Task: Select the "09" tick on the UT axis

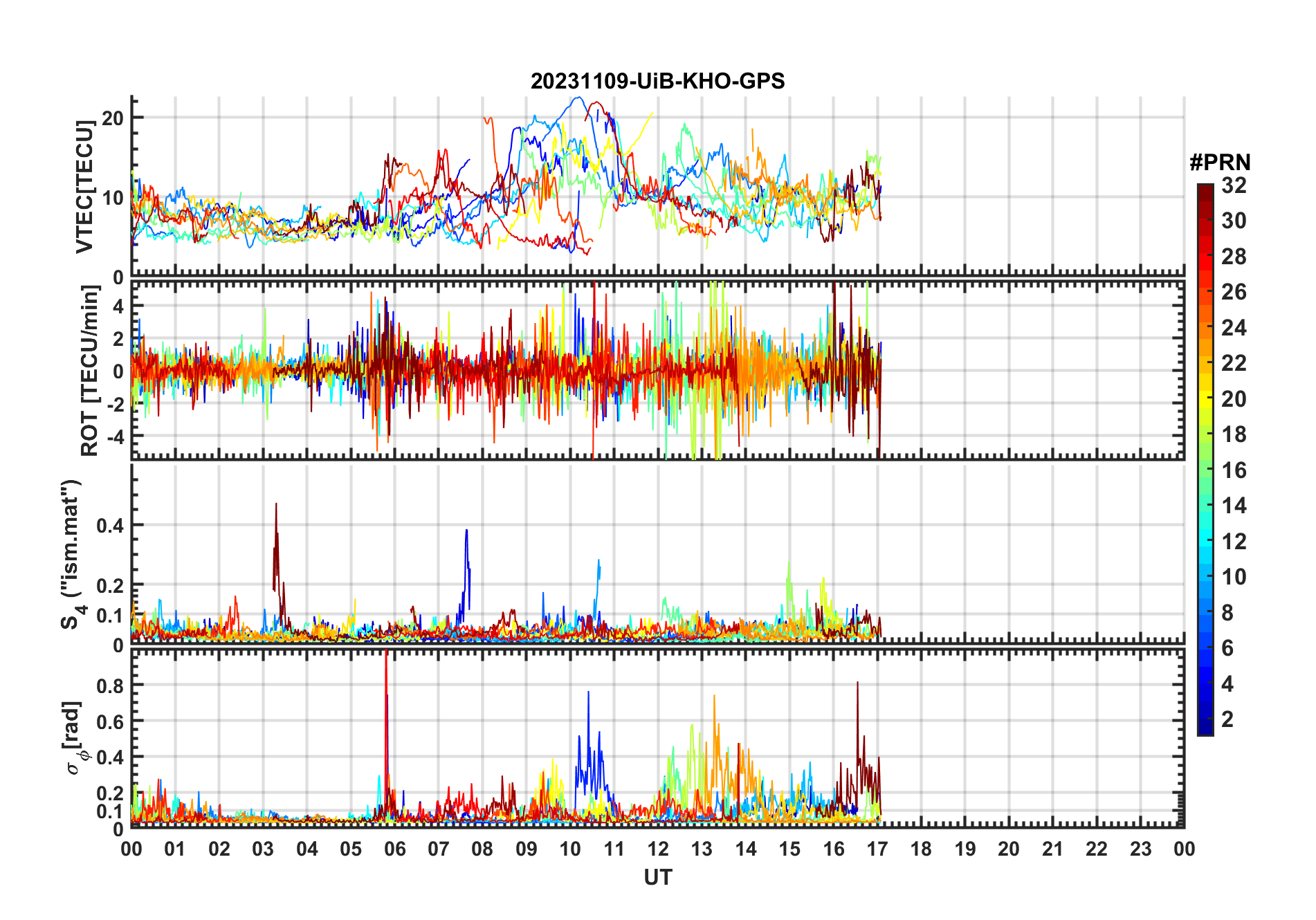Action: (x=527, y=849)
